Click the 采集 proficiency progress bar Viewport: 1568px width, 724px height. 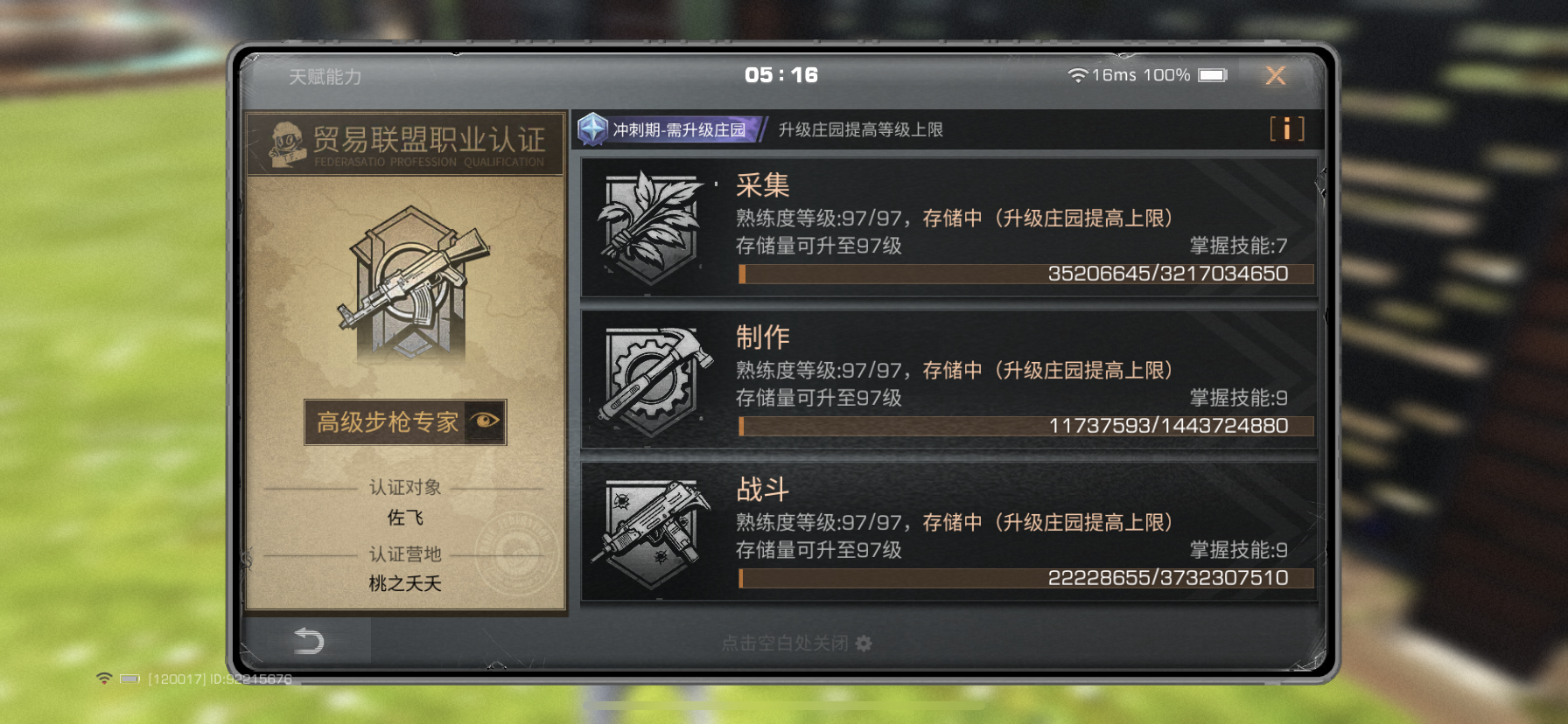tap(1025, 274)
